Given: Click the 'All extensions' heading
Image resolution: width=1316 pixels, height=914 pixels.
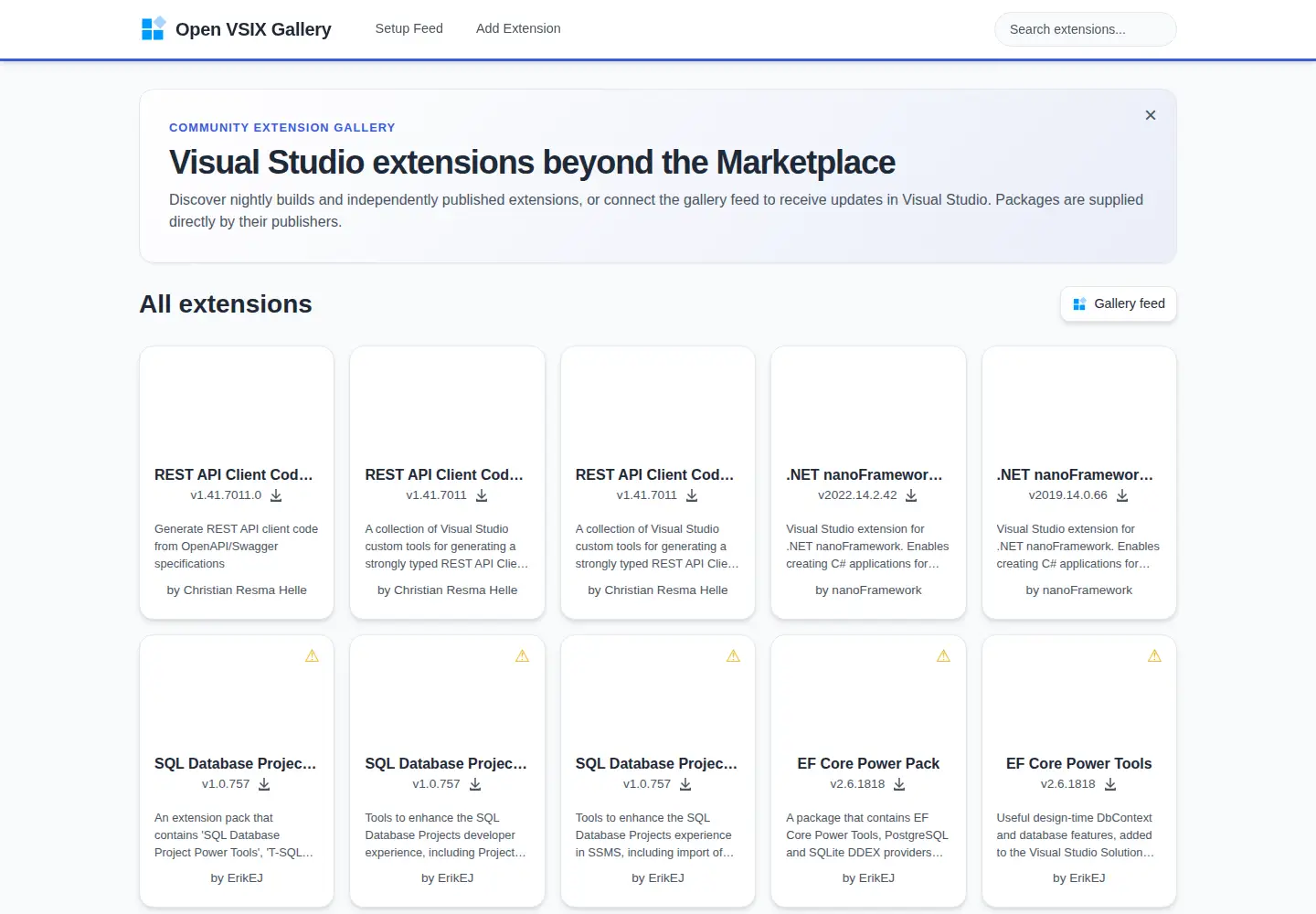Looking at the screenshot, I should pyautogui.click(x=226, y=304).
